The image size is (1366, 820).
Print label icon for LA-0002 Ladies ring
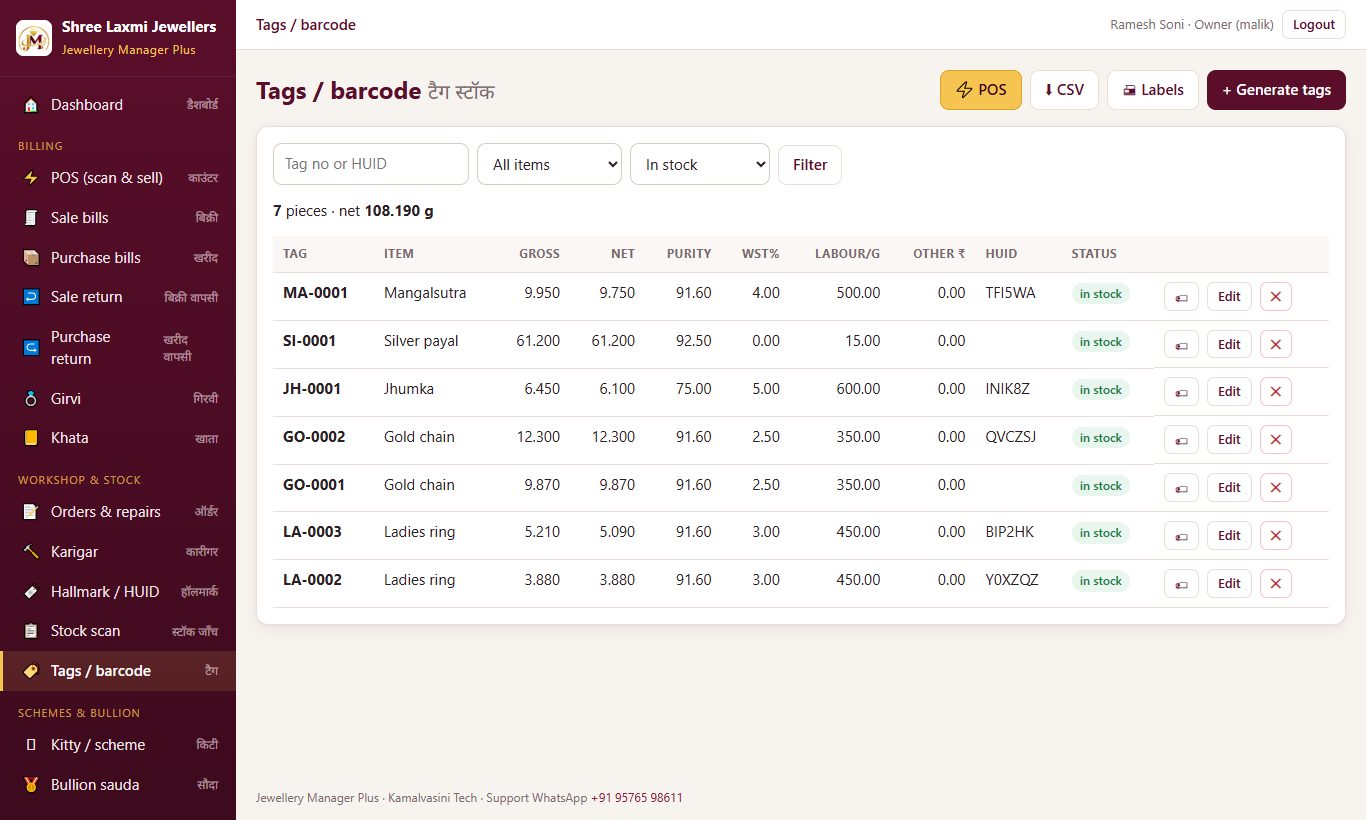click(1181, 584)
